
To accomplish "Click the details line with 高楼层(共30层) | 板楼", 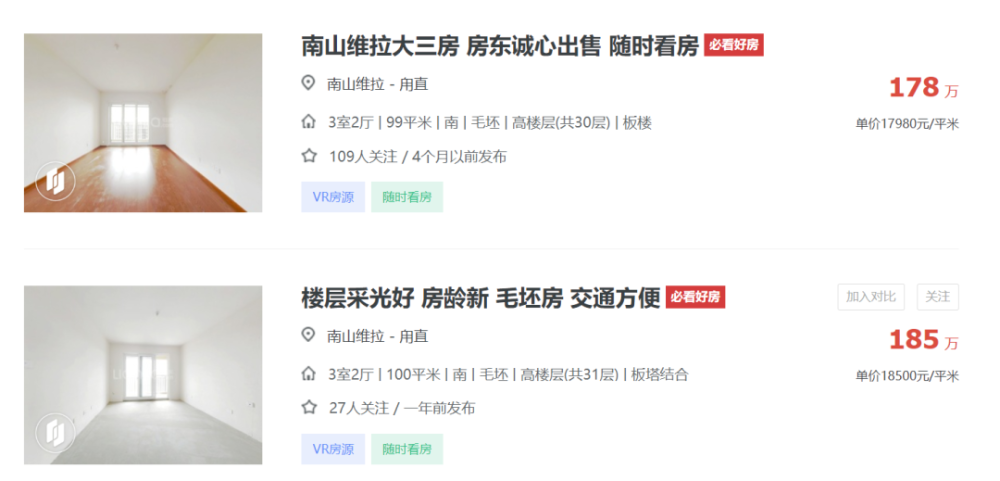I will coord(490,122).
